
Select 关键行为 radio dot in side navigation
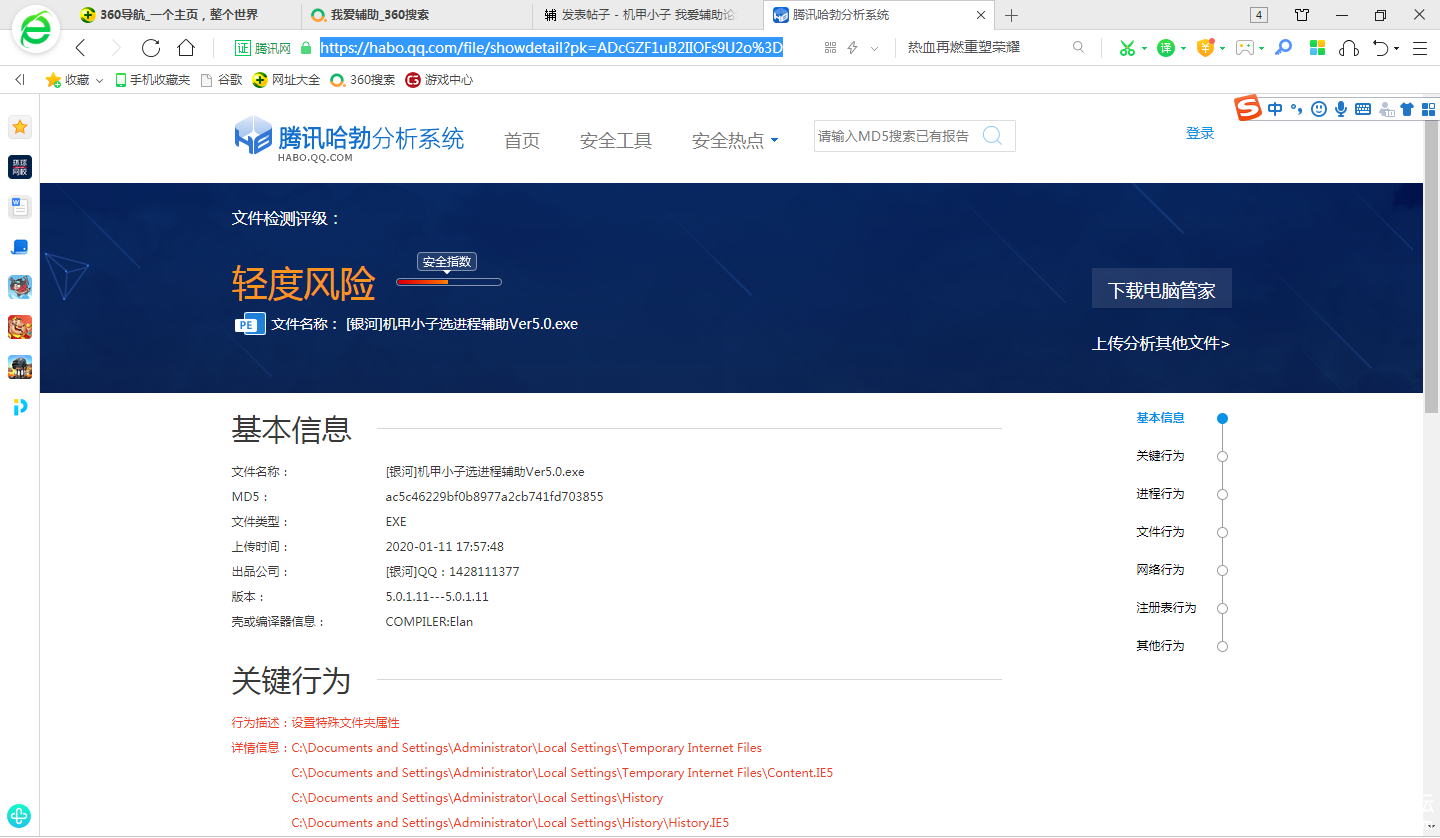coord(1222,456)
